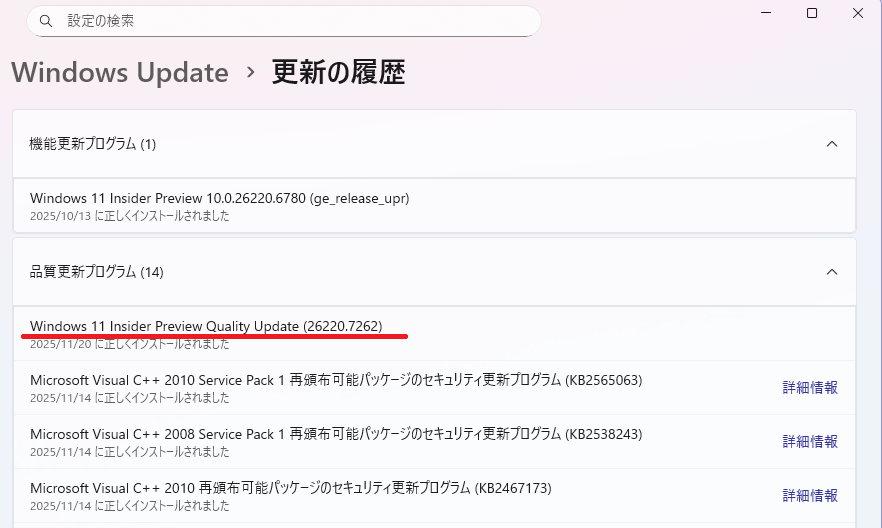Image resolution: width=882 pixels, height=528 pixels.
Task: Open 詳細情報 link for KB2565063
Action: coord(810,387)
